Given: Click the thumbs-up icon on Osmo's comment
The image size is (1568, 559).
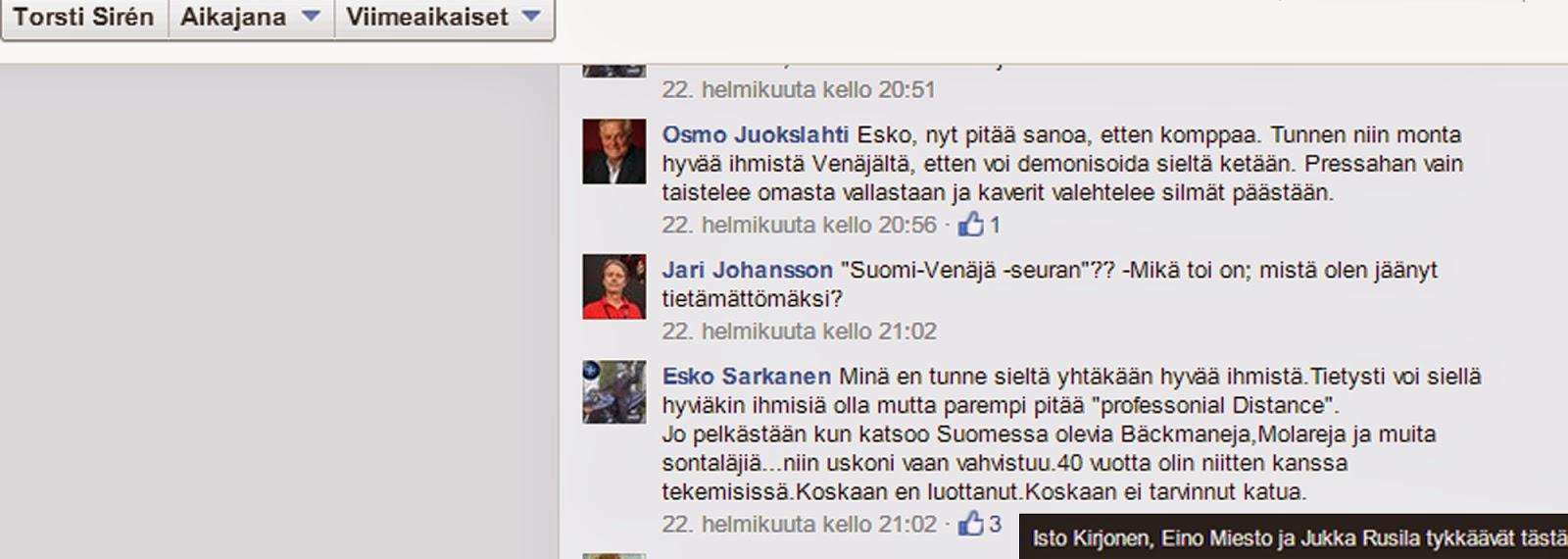Looking at the screenshot, I should coord(970,225).
